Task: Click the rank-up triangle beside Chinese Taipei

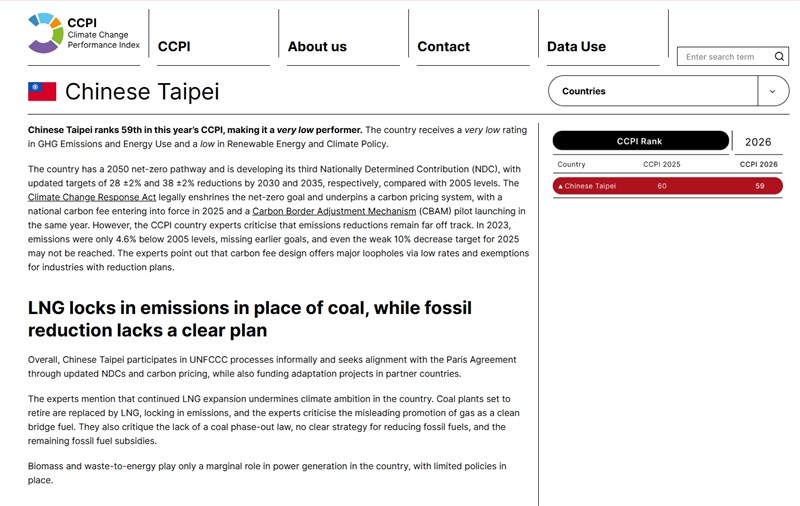Action: pos(560,187)
